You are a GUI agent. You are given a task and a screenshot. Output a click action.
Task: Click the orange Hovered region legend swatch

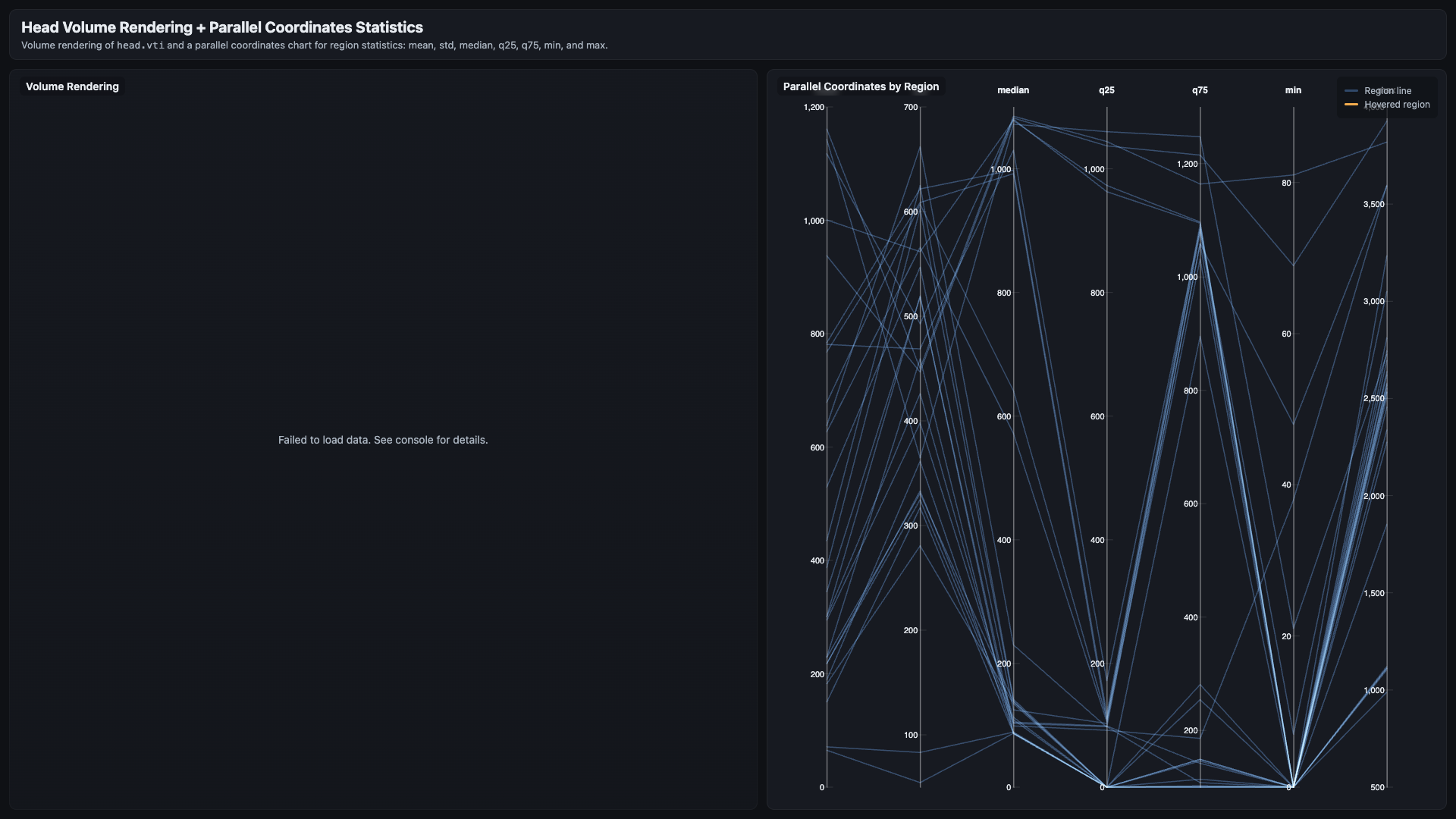click(1351, 105)
